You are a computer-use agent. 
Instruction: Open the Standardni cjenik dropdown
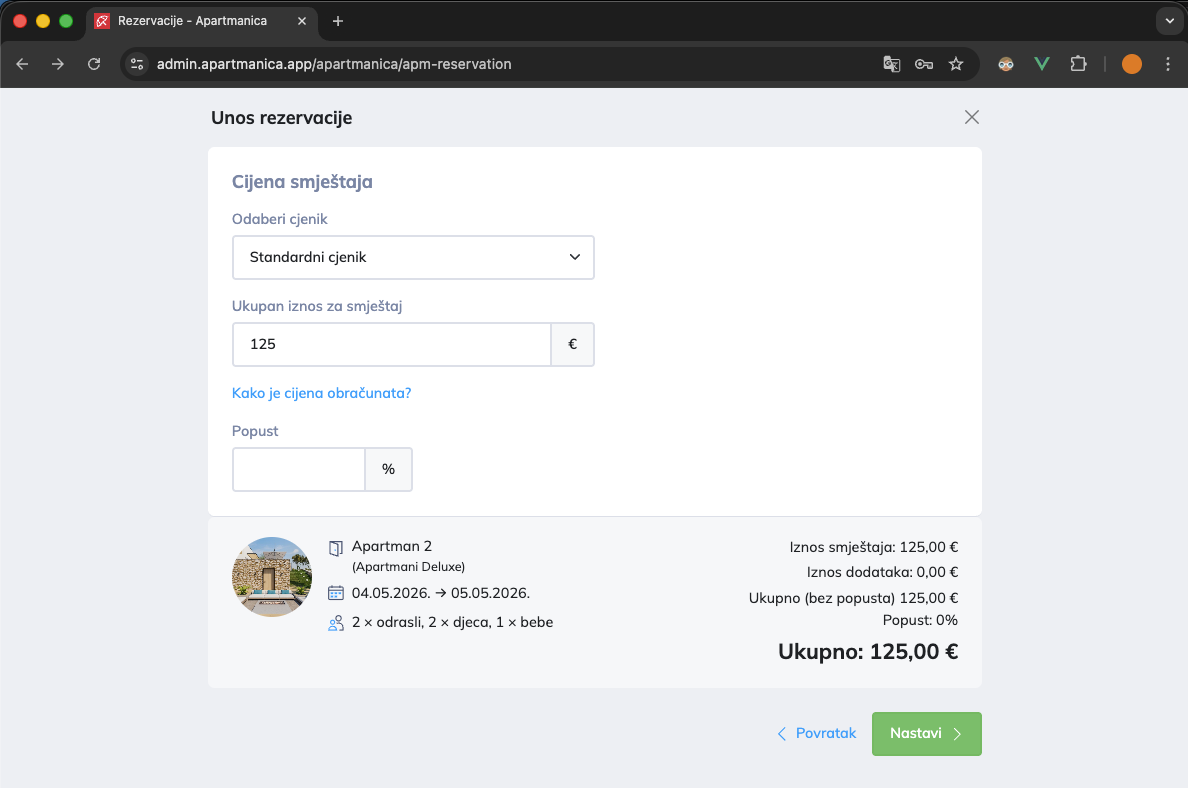[413, 258]
